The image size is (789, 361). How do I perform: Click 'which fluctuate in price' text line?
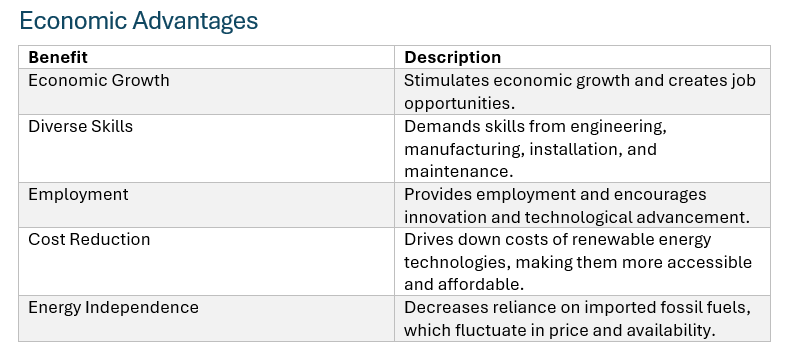coord(560,331)
